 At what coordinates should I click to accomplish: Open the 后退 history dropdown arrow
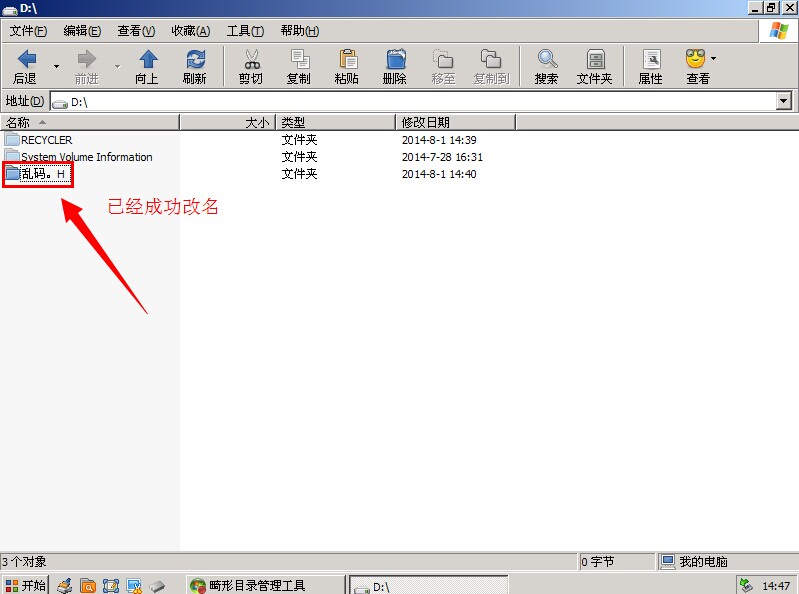click(57, 66)
